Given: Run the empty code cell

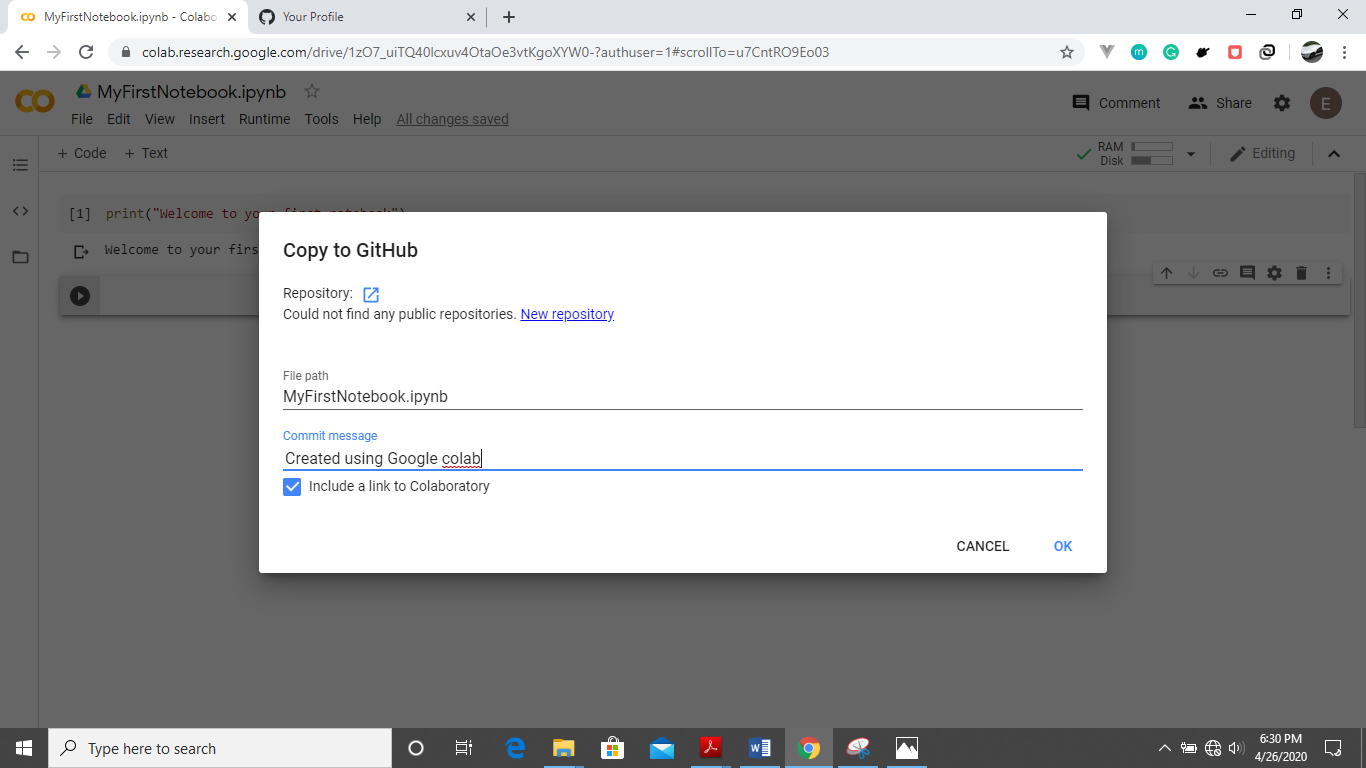Looking at the screenshot, I should point(80,296).
